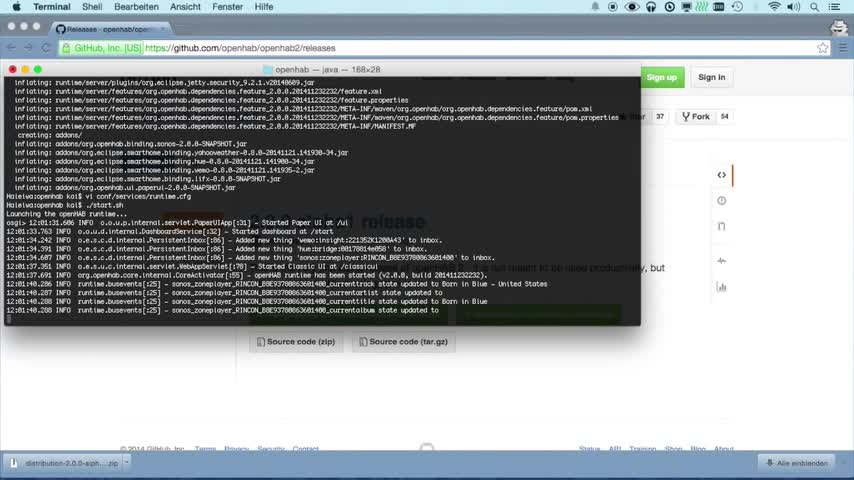Click the record circle icon in menu bar
Viewport: 854px width, 480px height.
point(613,7)
